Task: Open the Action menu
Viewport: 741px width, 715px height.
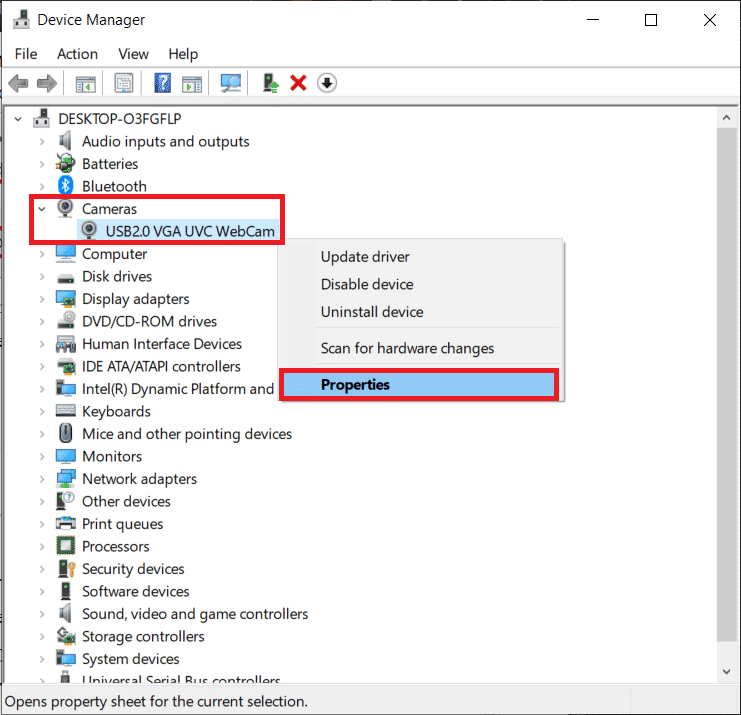Action: [x=77, y=54]
